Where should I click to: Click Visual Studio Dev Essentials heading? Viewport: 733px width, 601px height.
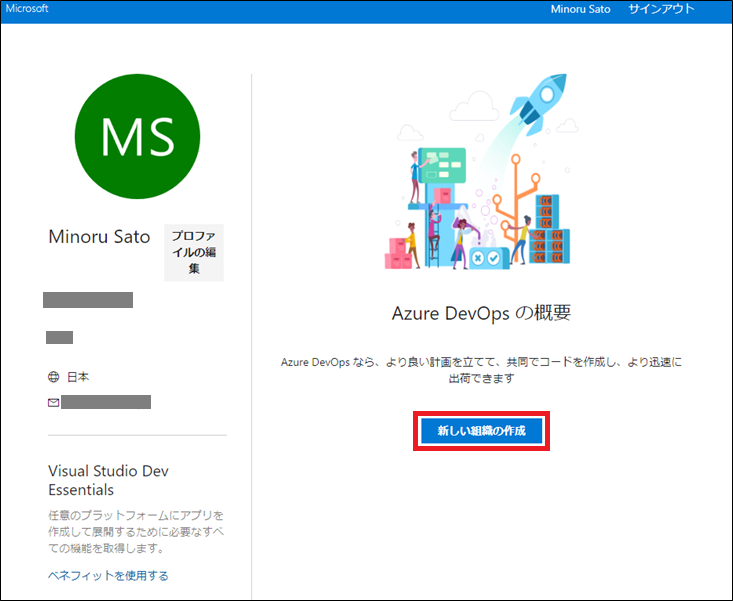pos(108,480)
